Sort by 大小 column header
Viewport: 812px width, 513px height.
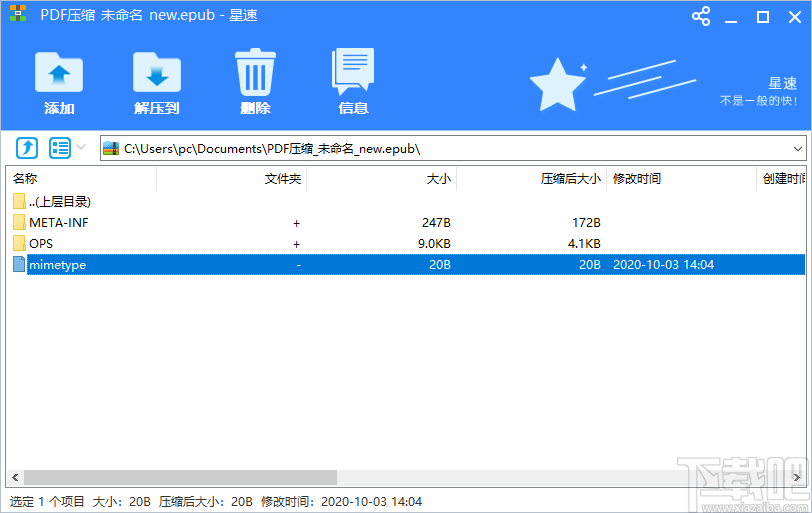point(382,179)
